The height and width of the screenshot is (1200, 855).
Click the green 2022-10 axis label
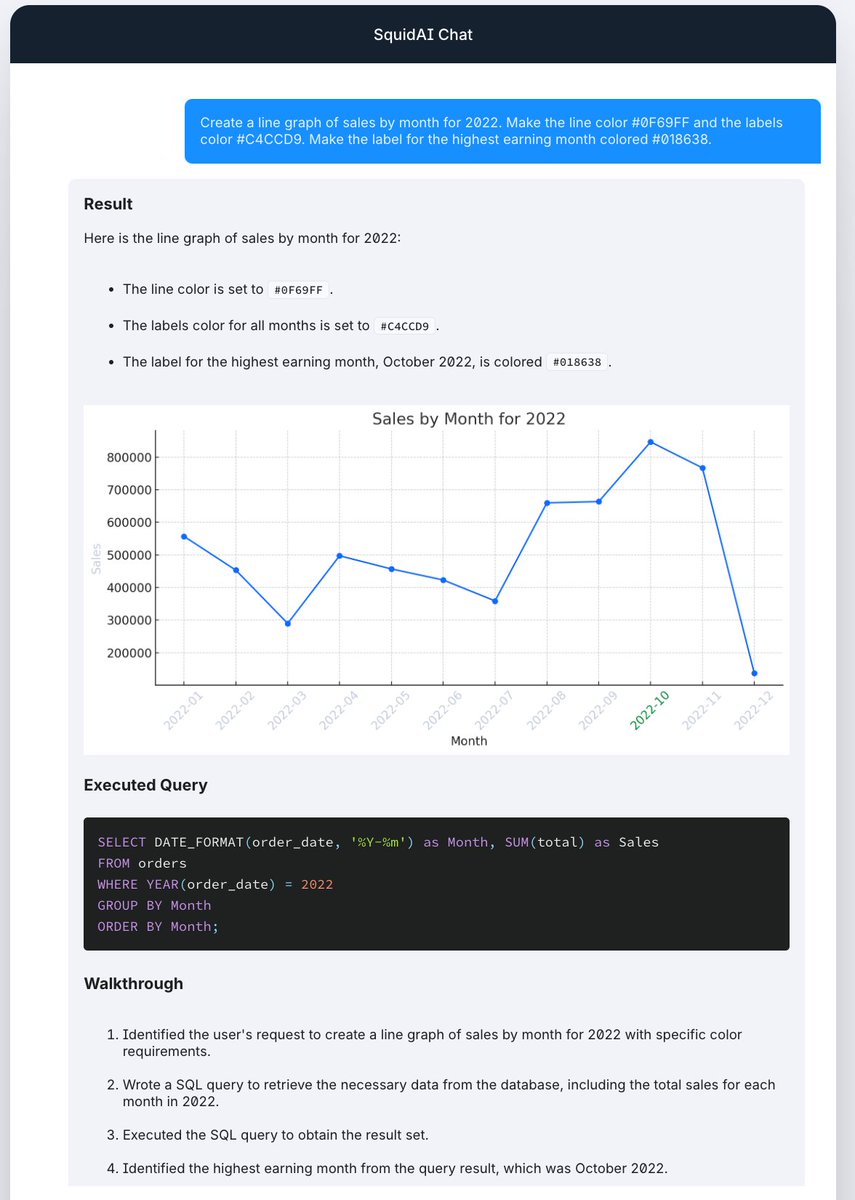coord(651,709)
